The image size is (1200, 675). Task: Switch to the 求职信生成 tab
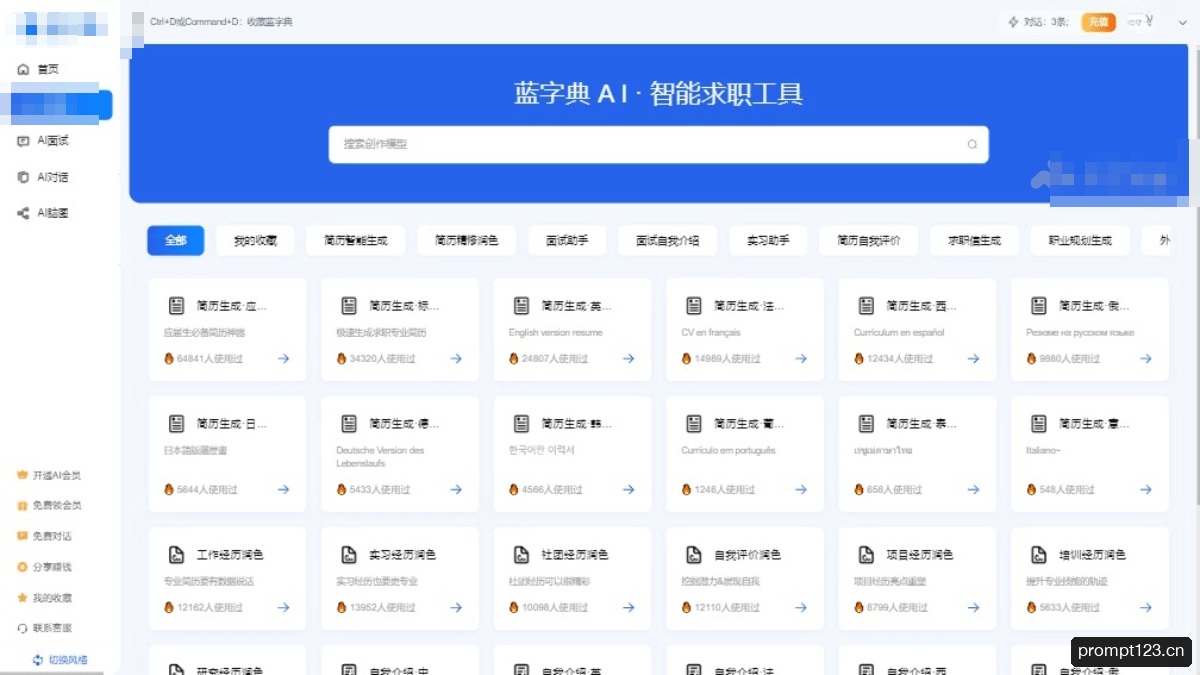974,241
